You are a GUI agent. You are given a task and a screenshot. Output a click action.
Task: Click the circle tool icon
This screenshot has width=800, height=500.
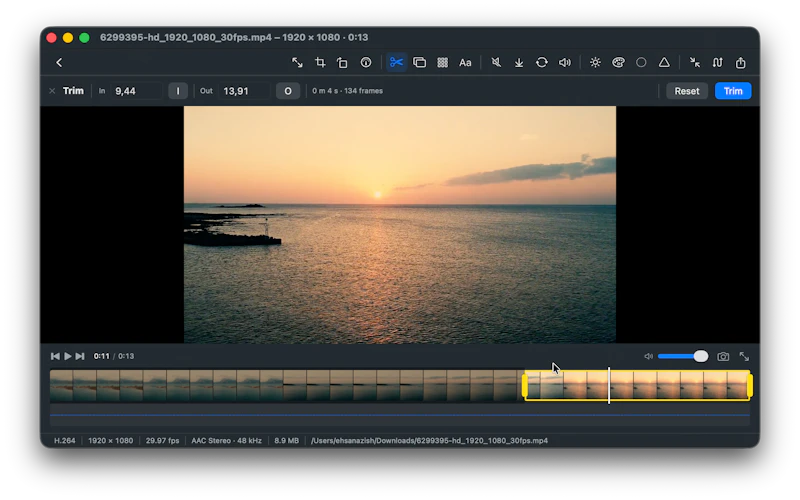[x=641, y=63]
